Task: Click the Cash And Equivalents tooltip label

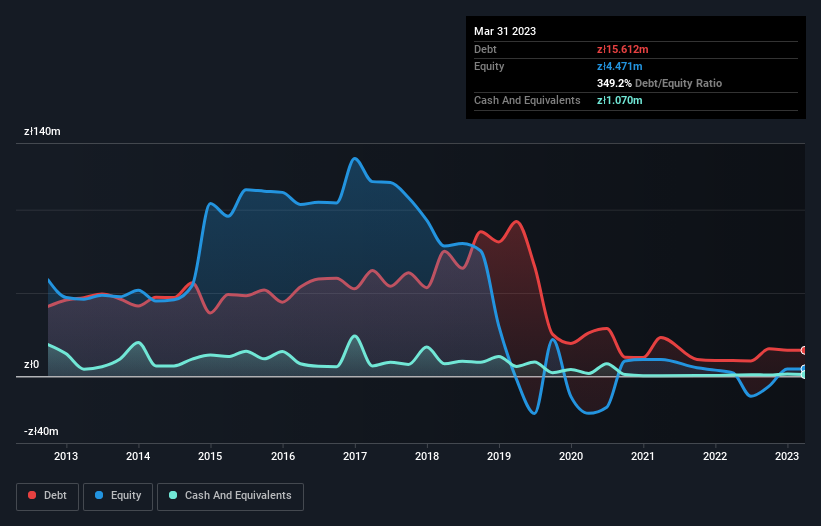Action: coord(527,100)
